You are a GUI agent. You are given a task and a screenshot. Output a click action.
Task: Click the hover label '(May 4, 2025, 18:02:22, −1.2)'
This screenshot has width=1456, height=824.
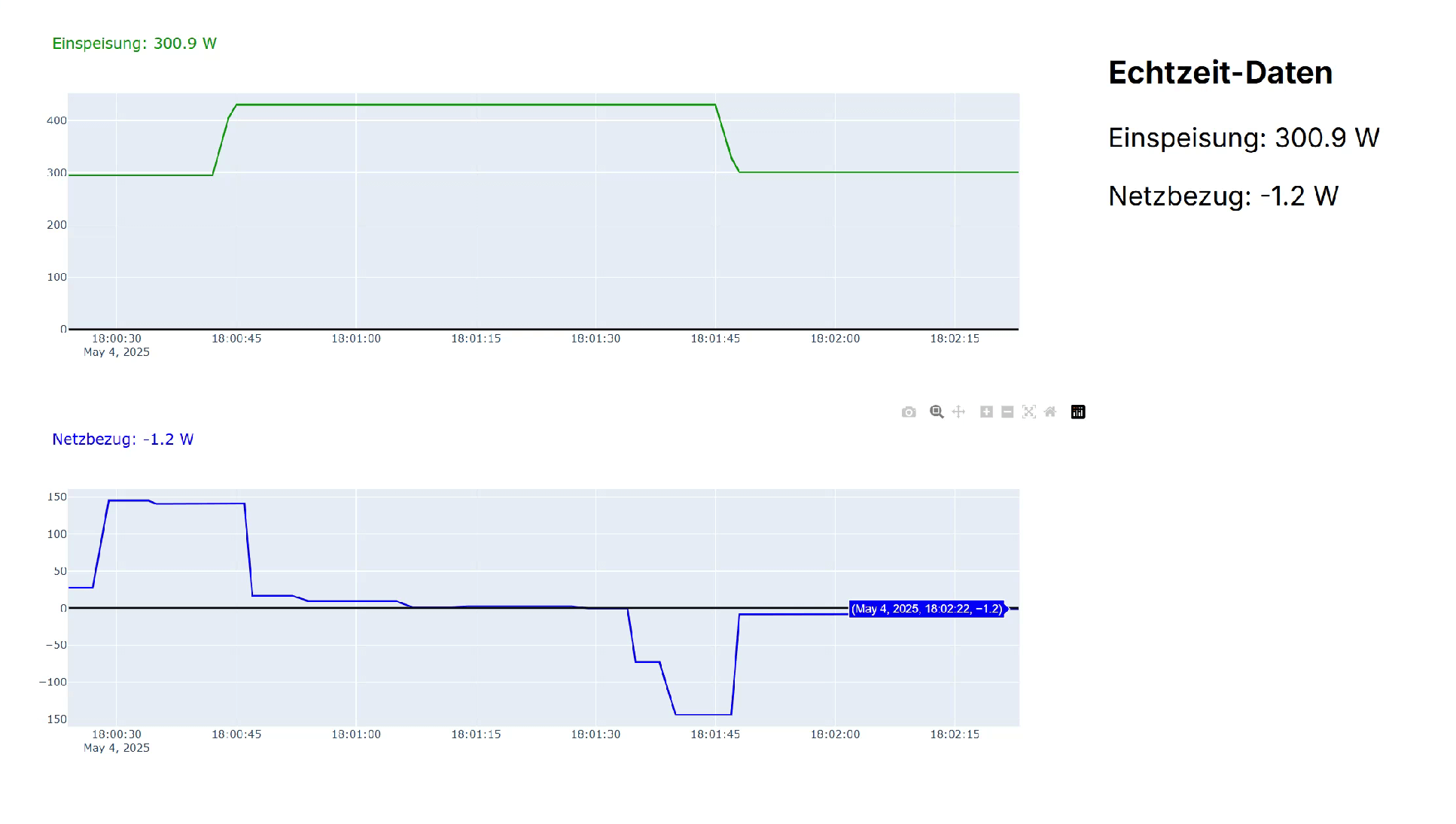(928, 609)
